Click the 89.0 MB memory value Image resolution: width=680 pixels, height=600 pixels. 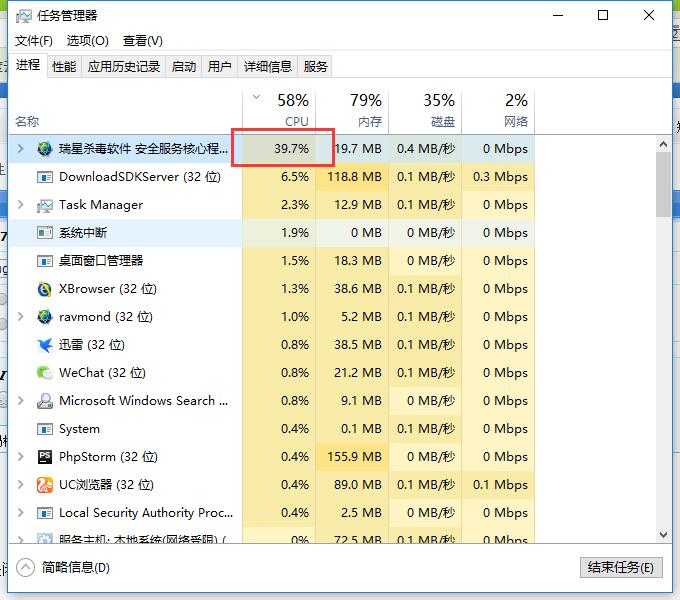(x=358, y=485)
